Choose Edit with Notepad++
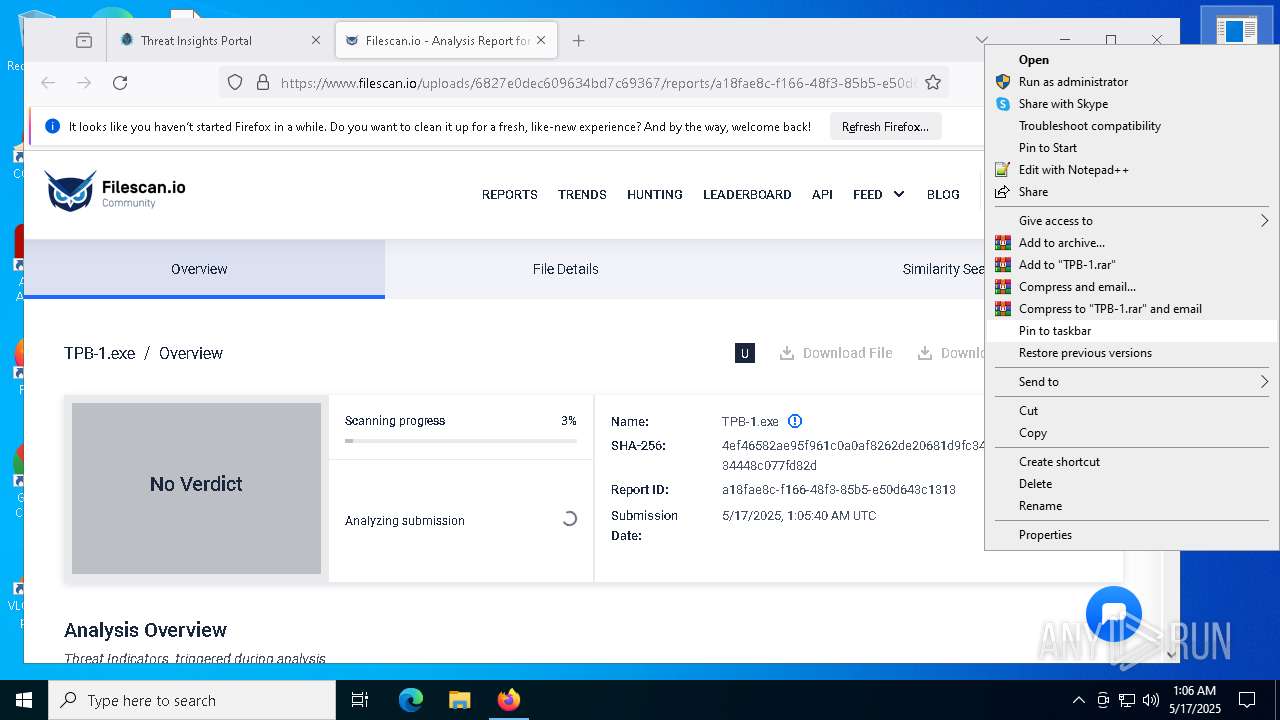Image resolution: width=1280 pixels, height=720 pixels. tap(1132, 170)
